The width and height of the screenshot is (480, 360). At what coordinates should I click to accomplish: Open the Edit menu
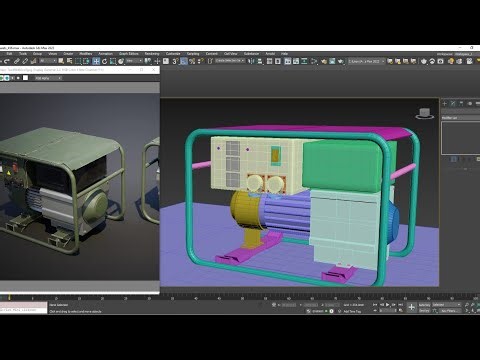pyautogui.click(x=9, y=54)
